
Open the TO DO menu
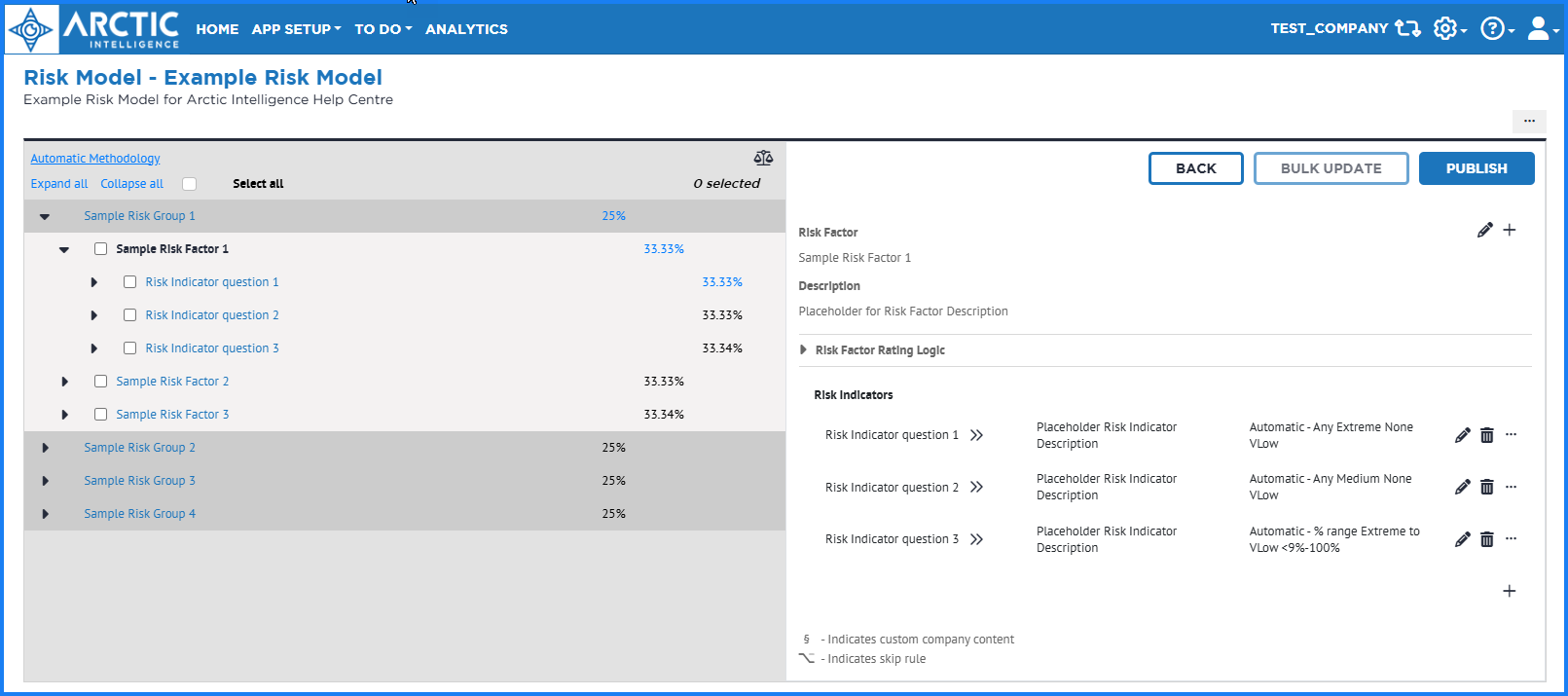point(383,29)
